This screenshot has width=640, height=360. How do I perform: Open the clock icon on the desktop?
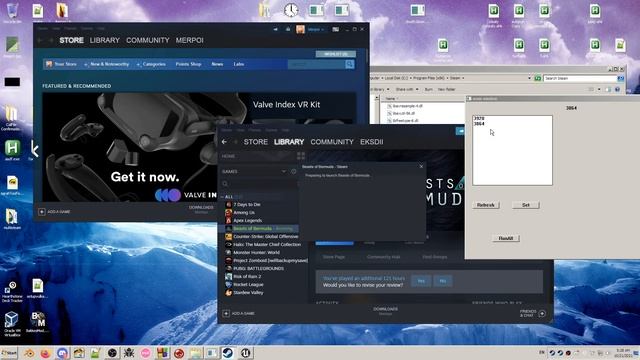291,10
